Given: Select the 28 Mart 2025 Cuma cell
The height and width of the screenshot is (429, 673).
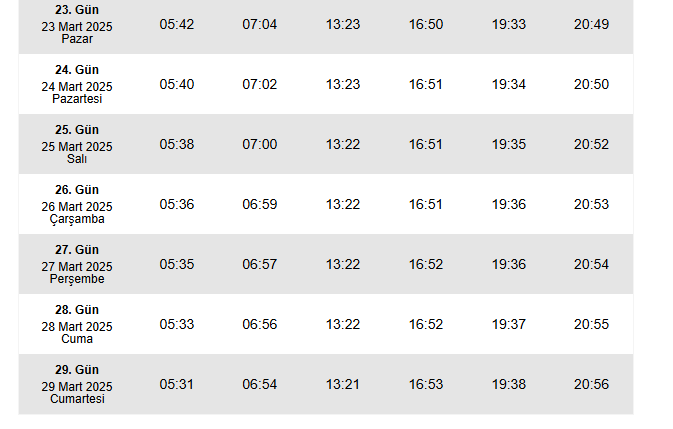Looking at the screenshot, I should pos(77,324).
